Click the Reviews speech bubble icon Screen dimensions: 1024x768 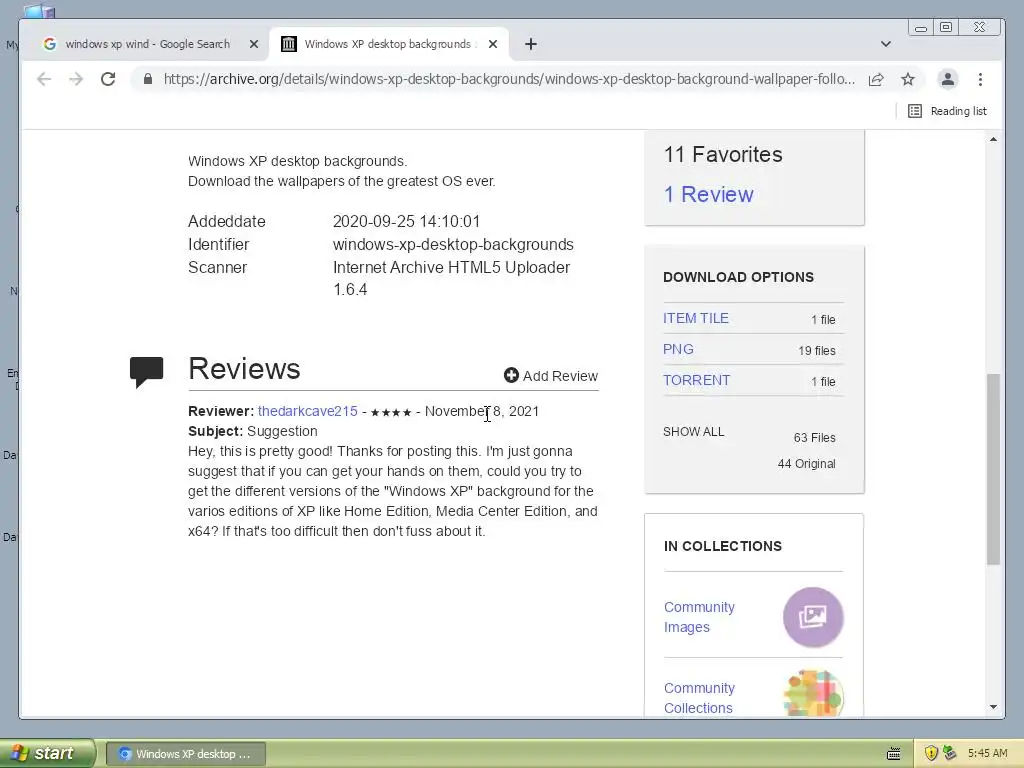pyautogui.click(x=146, y=372)
